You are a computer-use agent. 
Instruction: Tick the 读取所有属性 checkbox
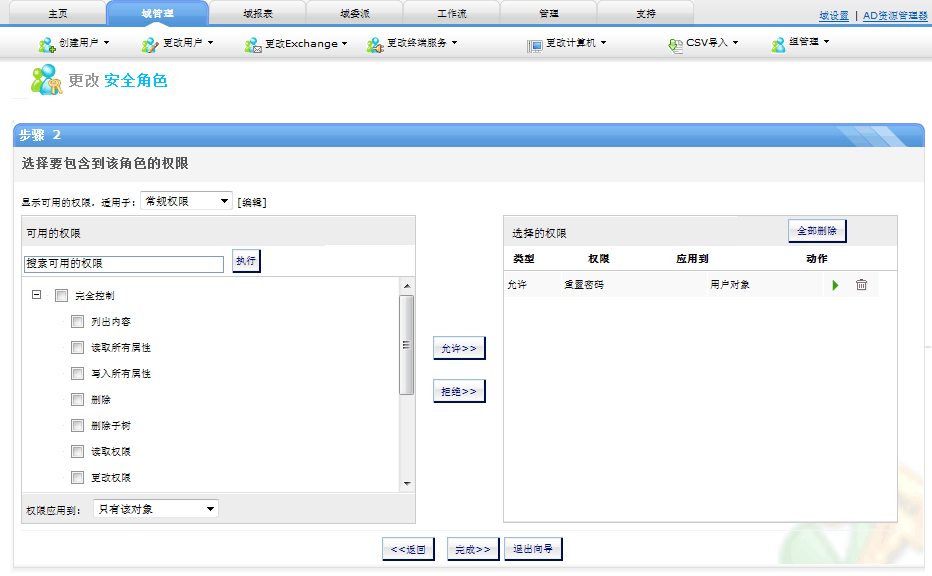click(77, 347)
